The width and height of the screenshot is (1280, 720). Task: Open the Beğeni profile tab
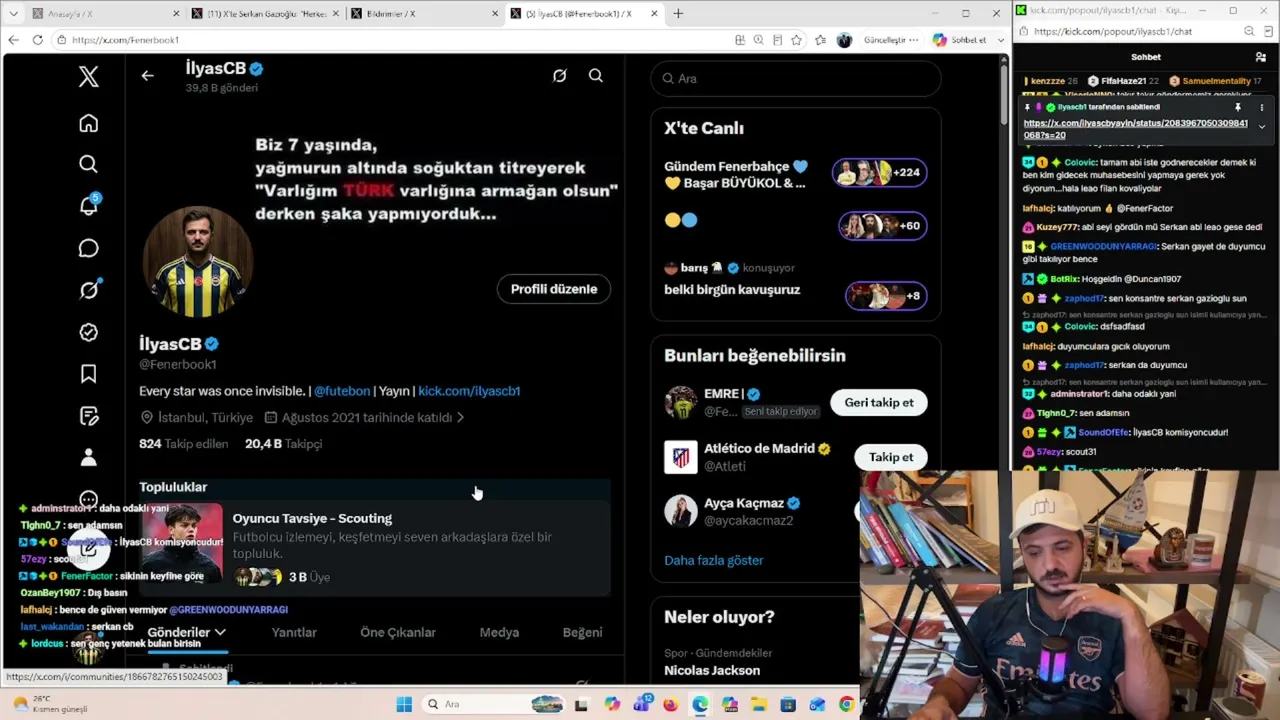582,632
